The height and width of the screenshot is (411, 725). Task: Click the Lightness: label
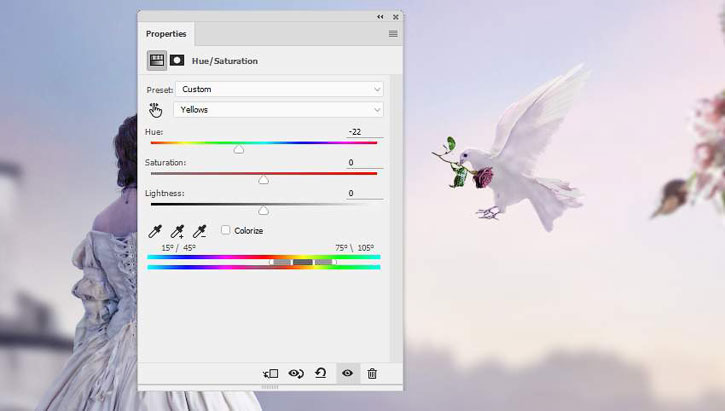[x=165, y=193]
